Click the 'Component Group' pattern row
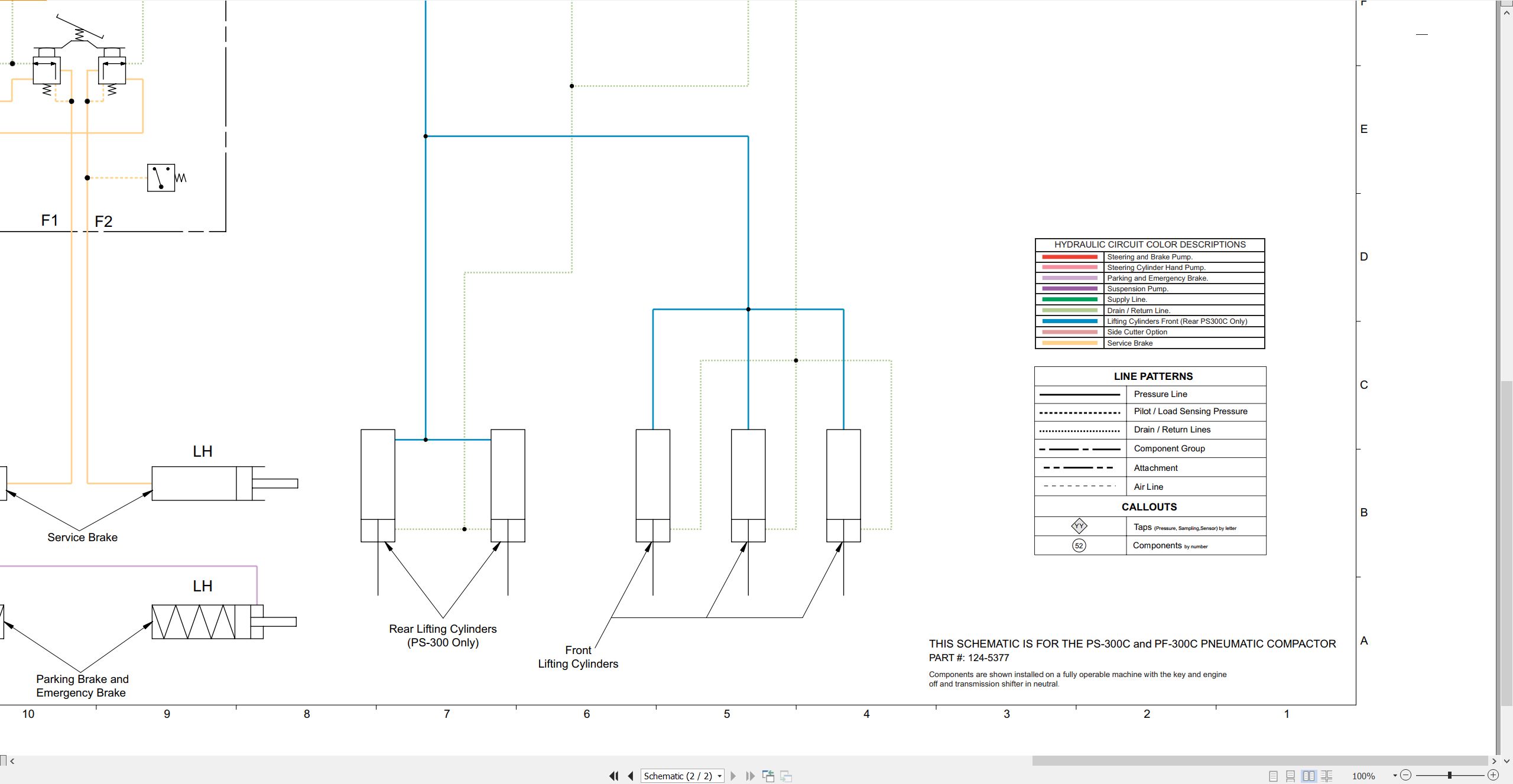The height and width of the screenshot is (784, 1513). click(x=1150, y=448)
